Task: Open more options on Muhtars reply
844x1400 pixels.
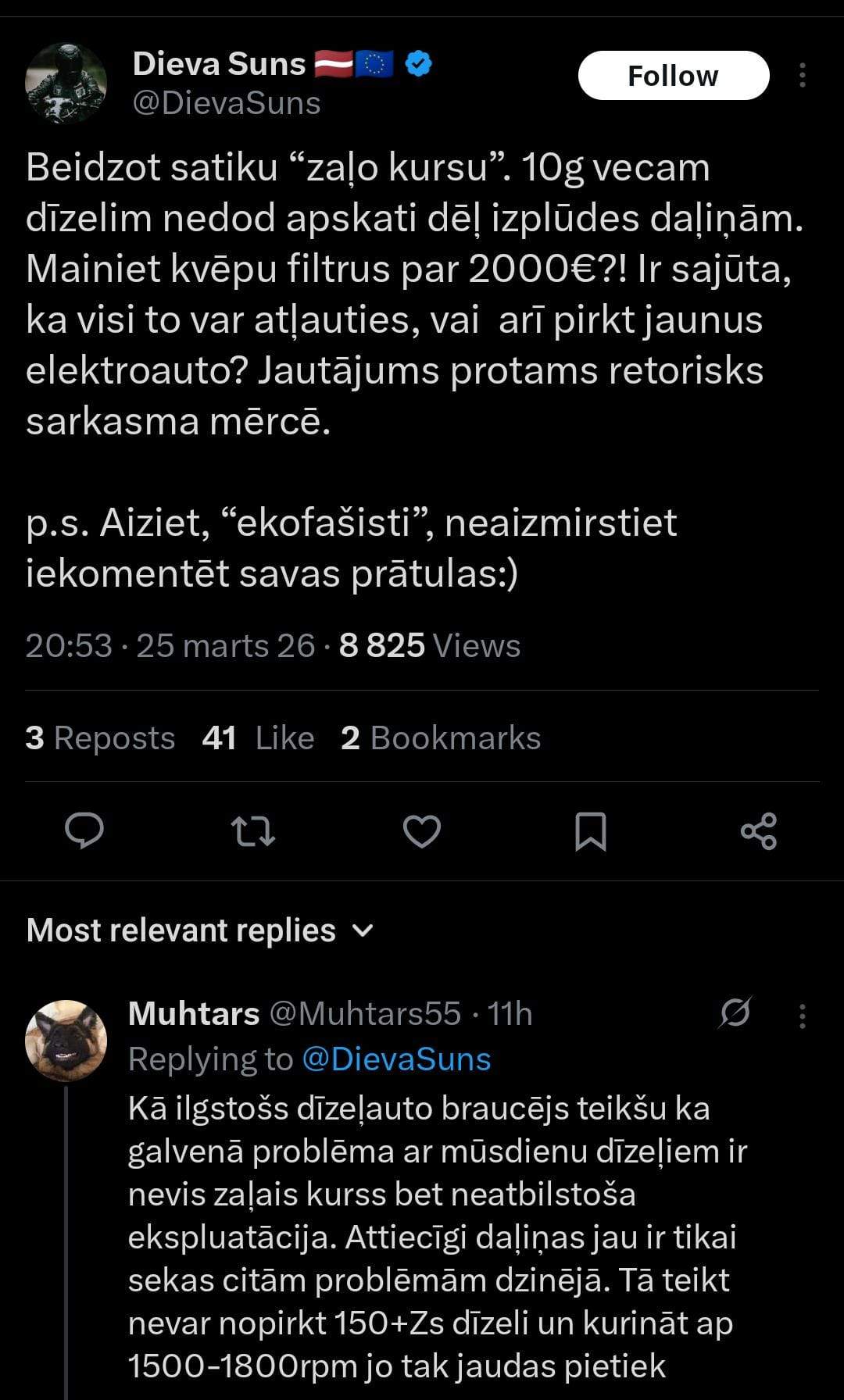Action: click(x=803, y=1016)
